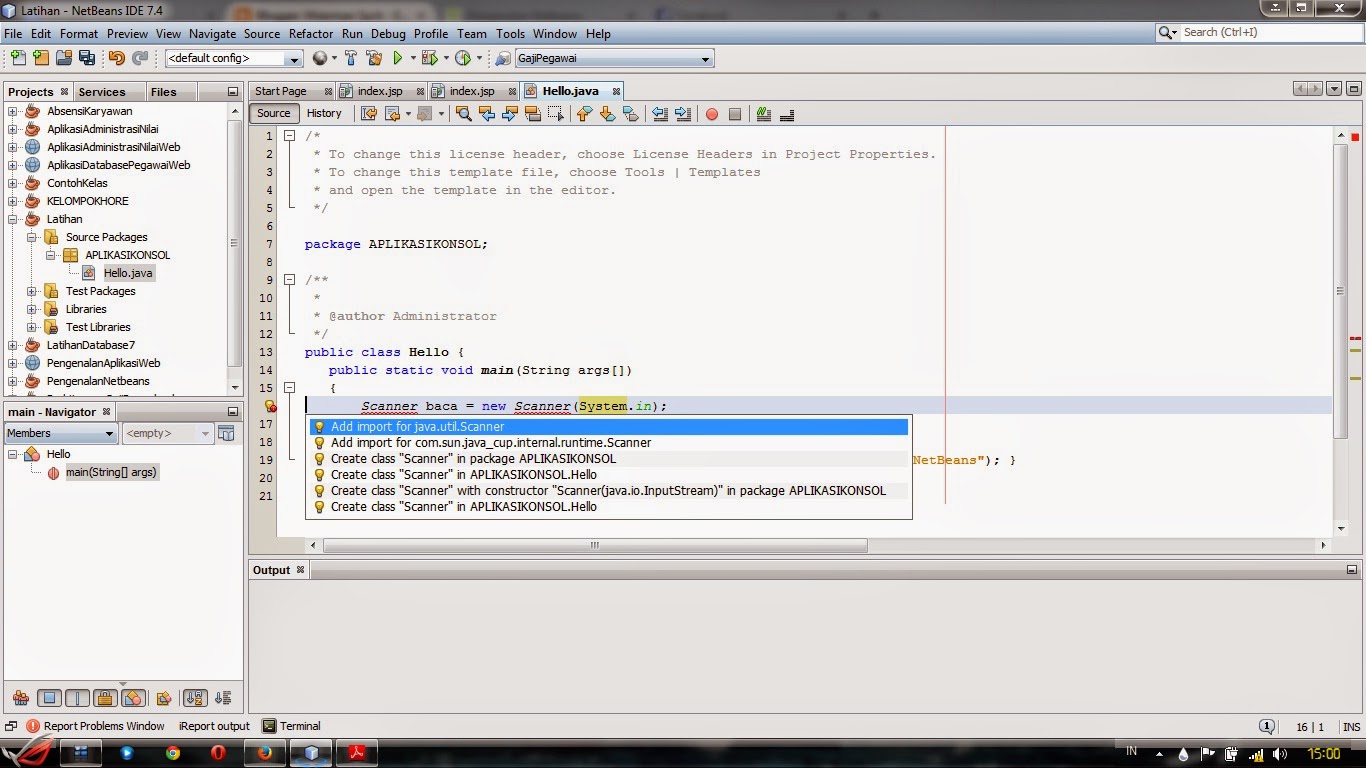Toggle Show Inherited Members in Navigator
This screenshot has width=1366, height=768.
tap(20, 698)
